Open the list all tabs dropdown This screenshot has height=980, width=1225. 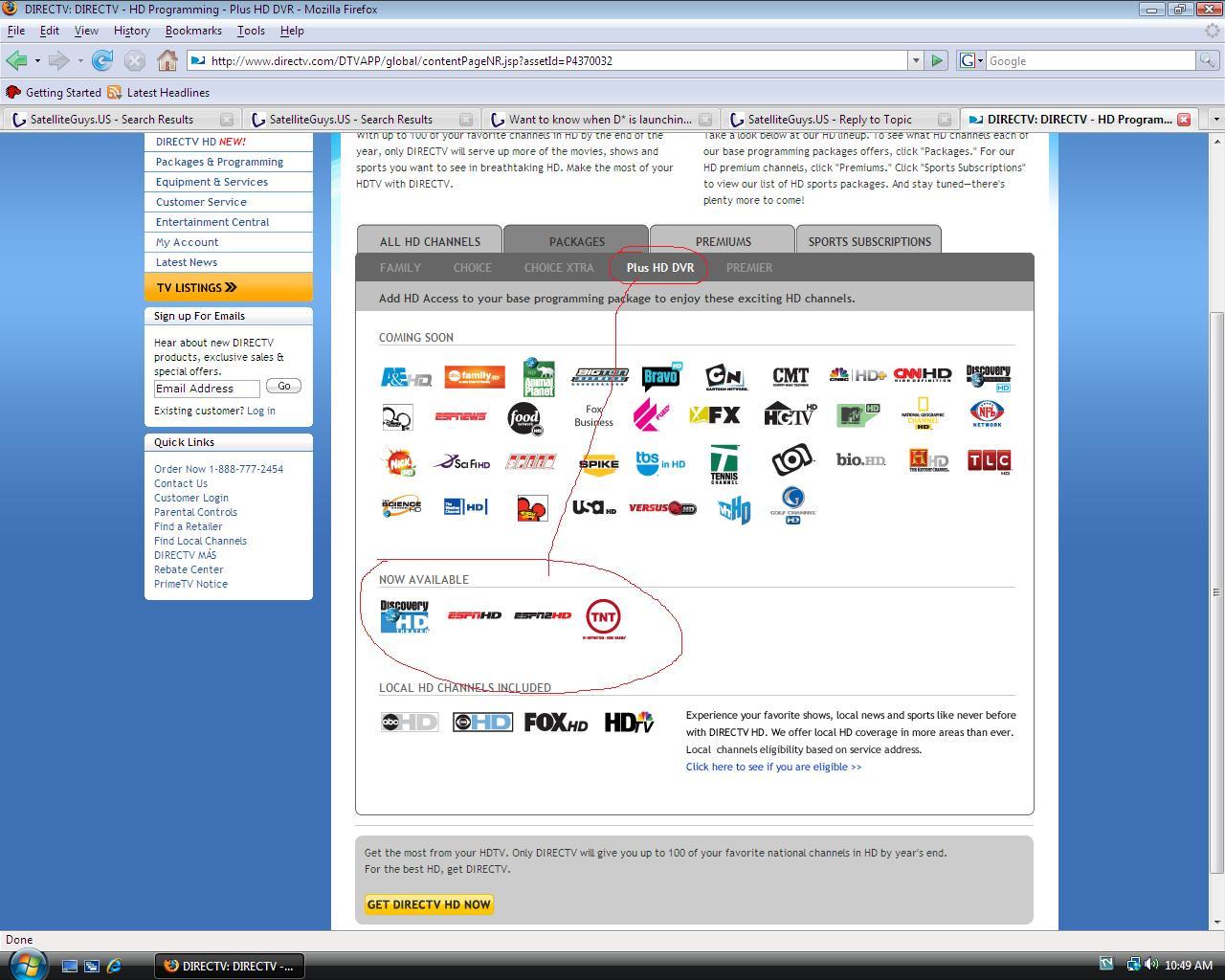click(1215, 120)
